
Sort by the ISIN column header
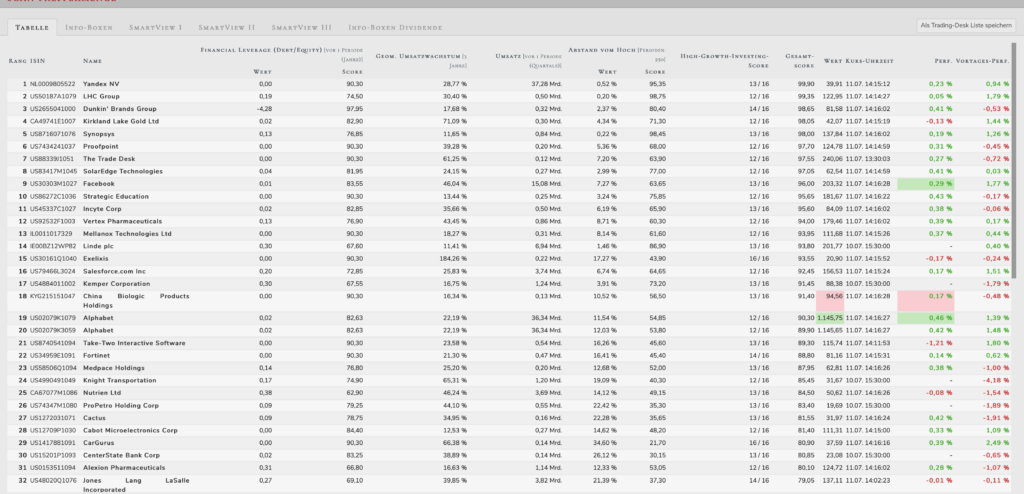pos(37,61)
